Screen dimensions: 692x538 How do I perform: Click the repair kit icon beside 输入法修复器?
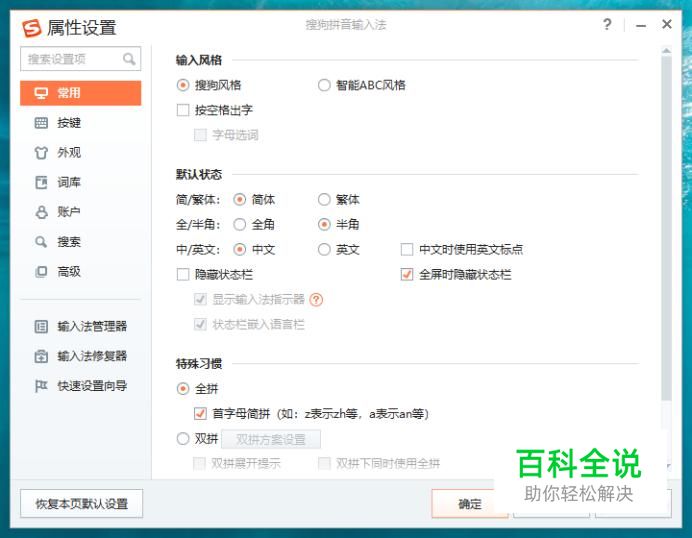[41, 356]
